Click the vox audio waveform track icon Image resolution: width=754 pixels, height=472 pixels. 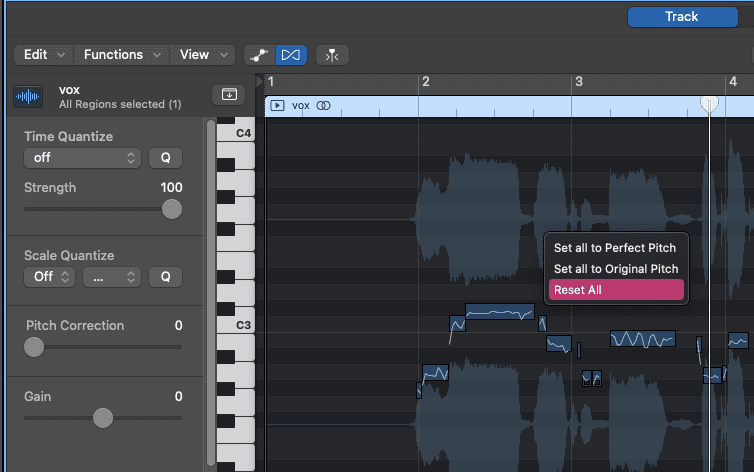click(x=28, y=97)
